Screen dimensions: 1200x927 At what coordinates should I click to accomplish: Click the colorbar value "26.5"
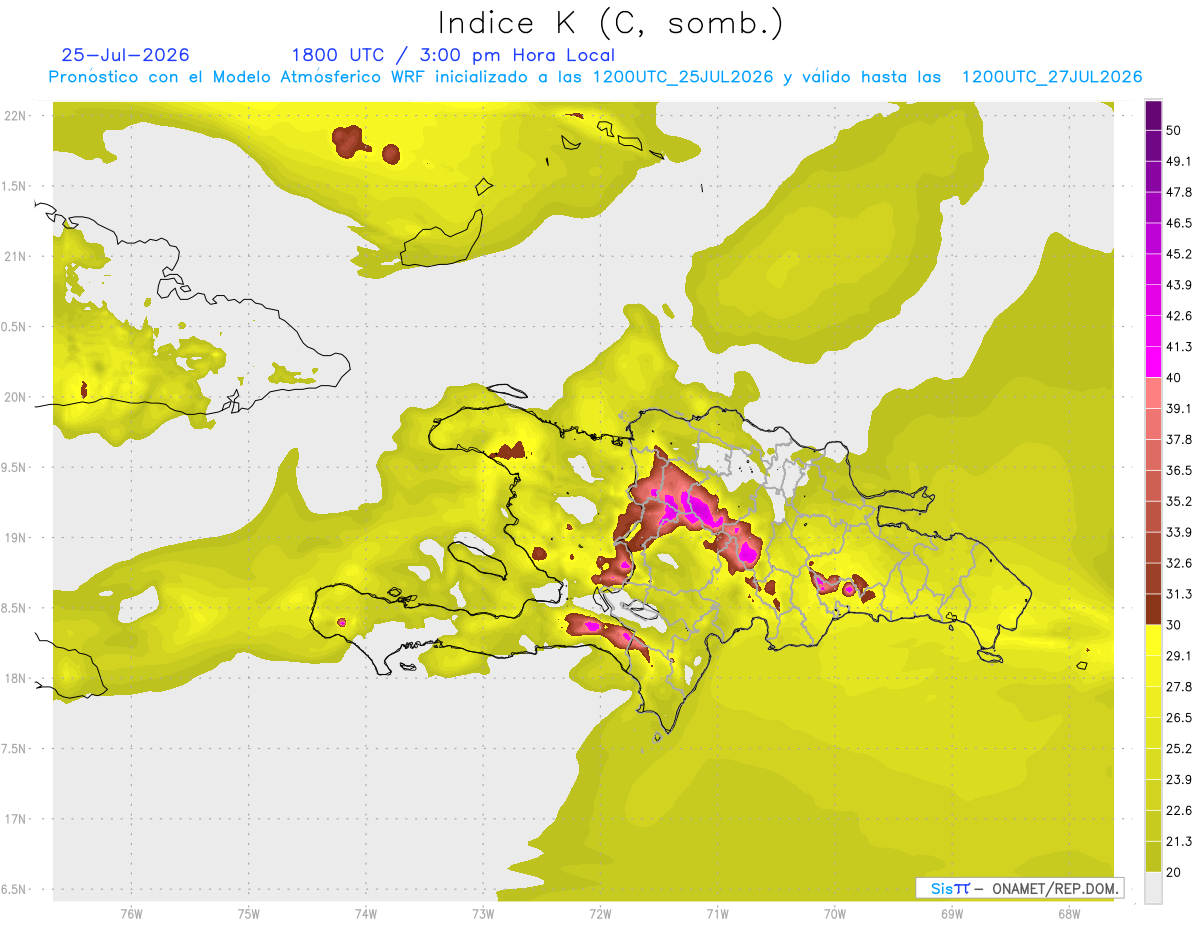click(x=1180, y=717)
